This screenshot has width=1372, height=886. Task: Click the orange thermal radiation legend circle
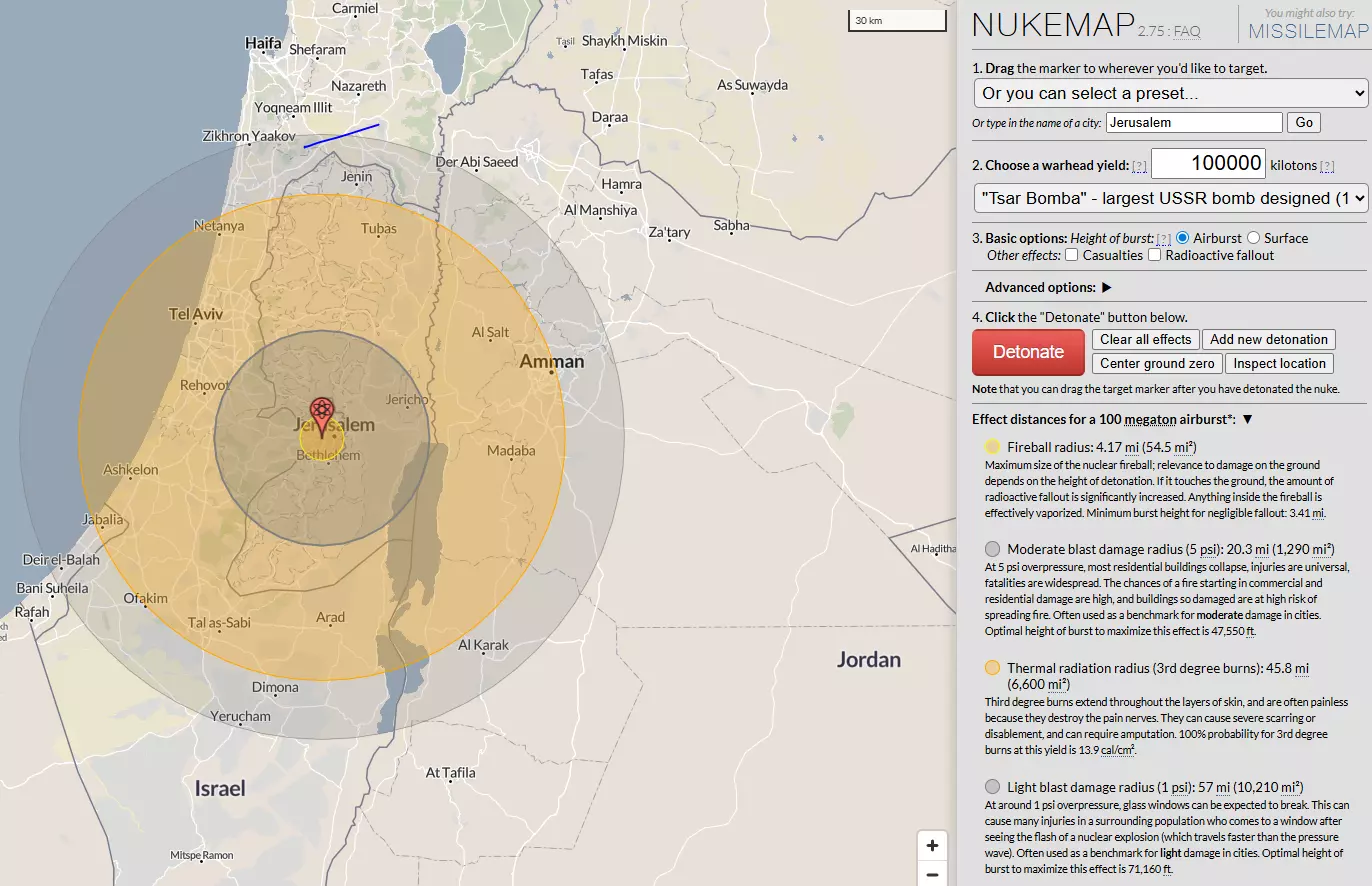click(x=992, y=668)
